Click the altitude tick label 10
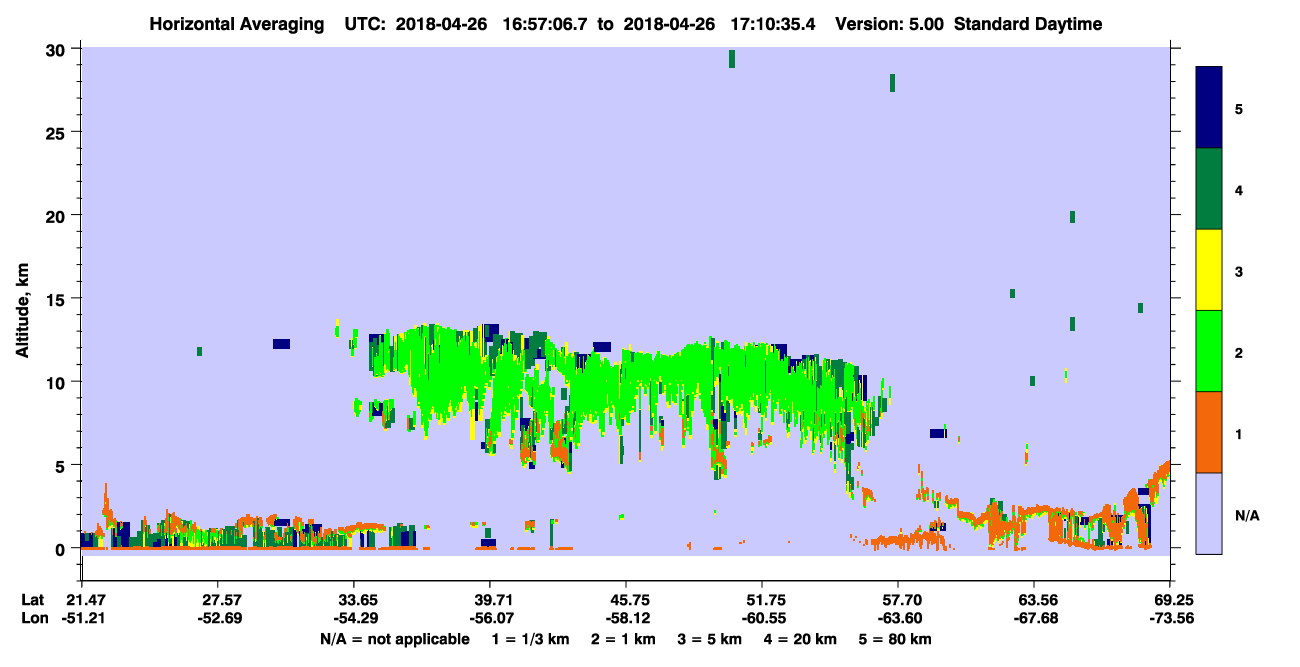This screenshot has height=667, width=1300. [x=57, y=382]
